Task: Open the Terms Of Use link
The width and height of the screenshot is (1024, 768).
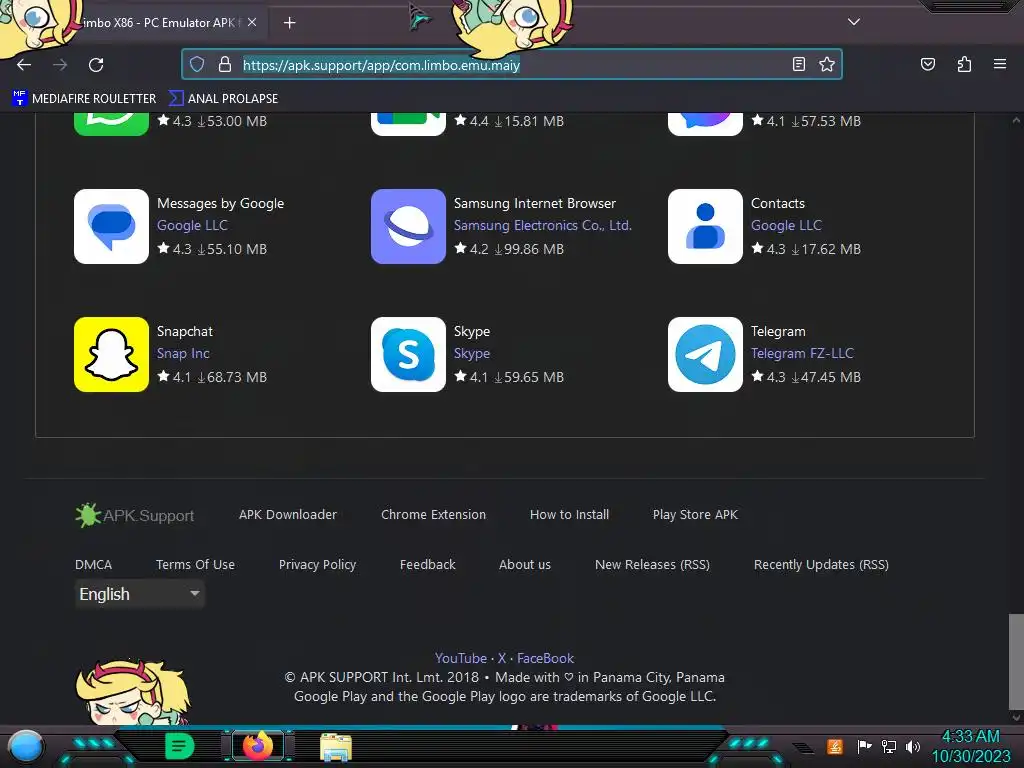Action: [x=195, y=564]
